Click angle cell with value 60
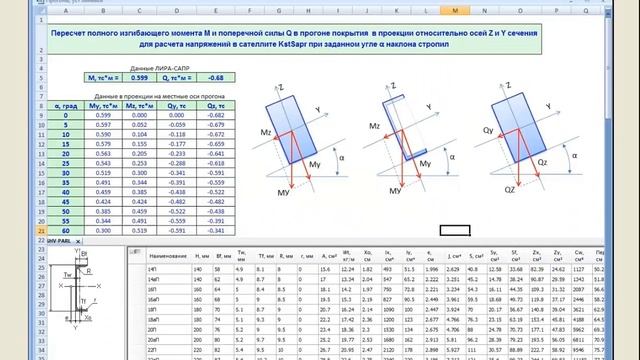Screen dimensions: 640x360 tap(66, 231)
